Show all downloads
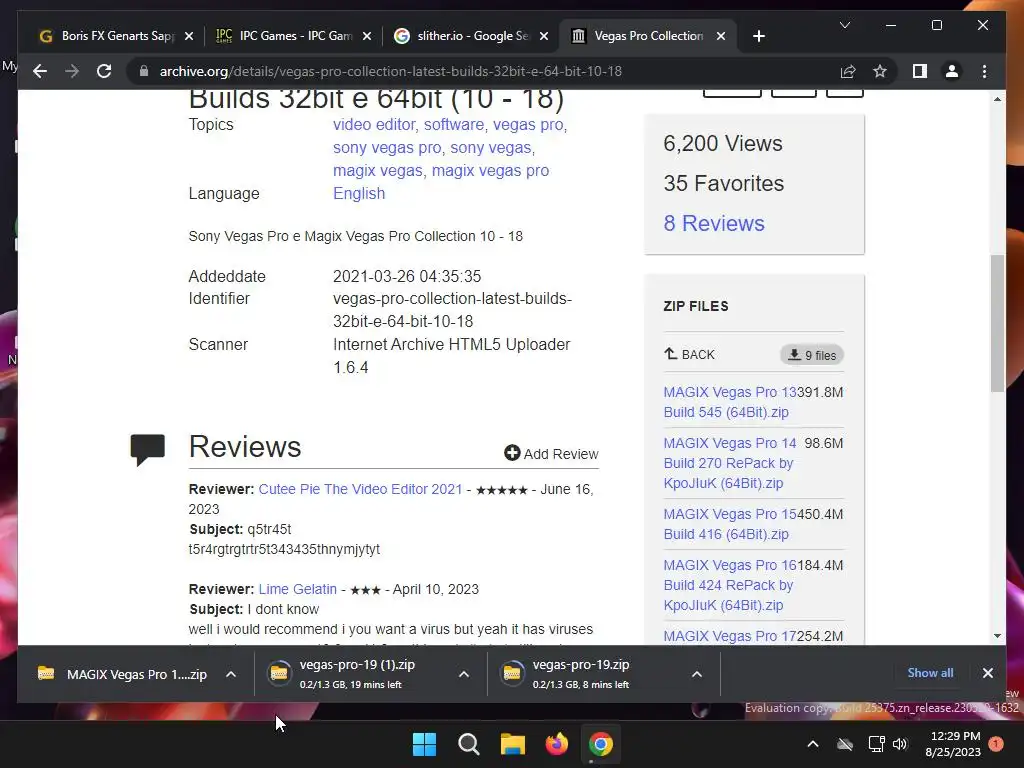Screen dimensions: 1024x768 [x=930, y=673]
